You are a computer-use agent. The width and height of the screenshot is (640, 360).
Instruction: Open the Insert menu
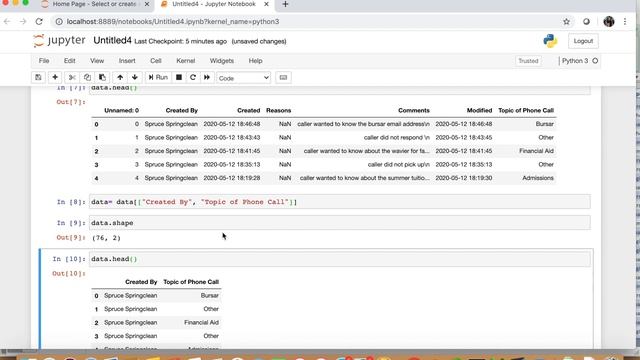[x=127, y=61]
